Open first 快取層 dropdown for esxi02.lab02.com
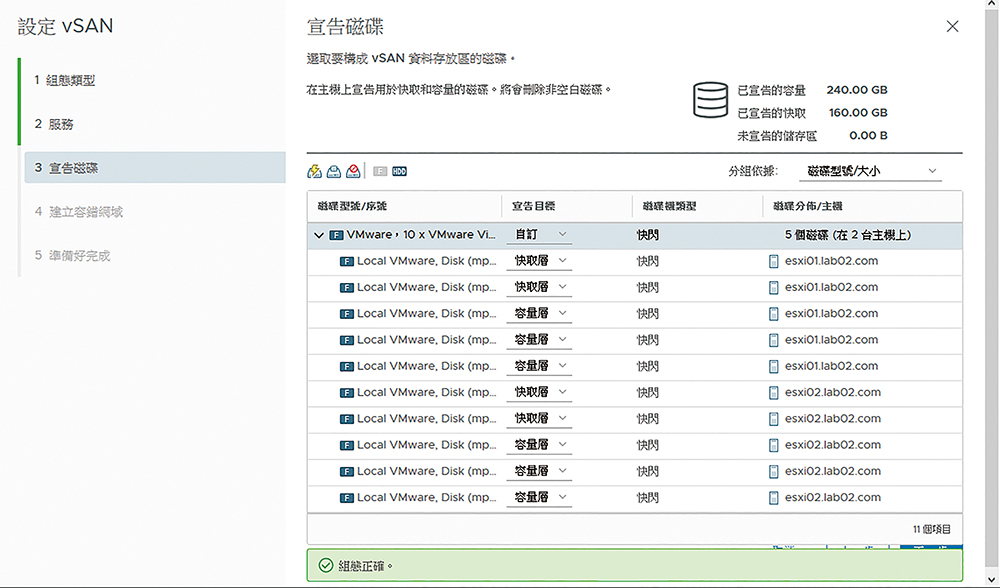1000x588 pixels. pyautogui.click(x=539, y=392)
